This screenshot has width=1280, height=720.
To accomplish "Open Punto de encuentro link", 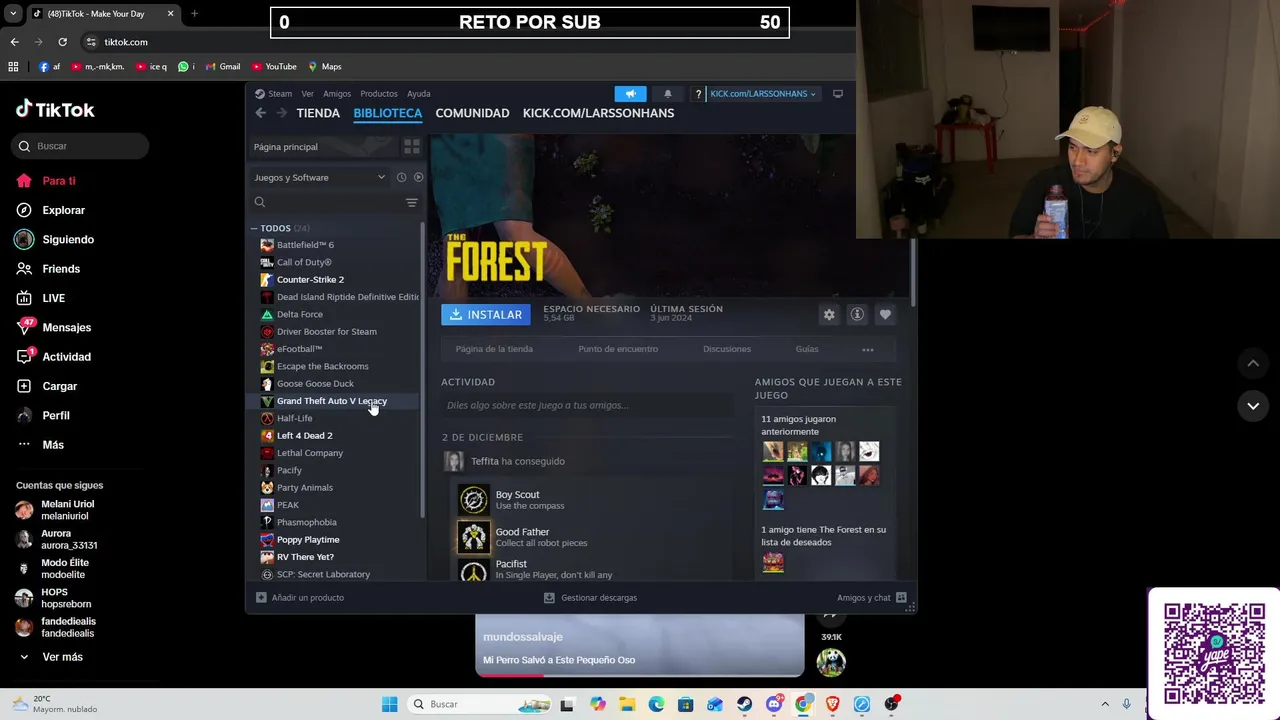I will pyautogui.click(x=618, y=349).
